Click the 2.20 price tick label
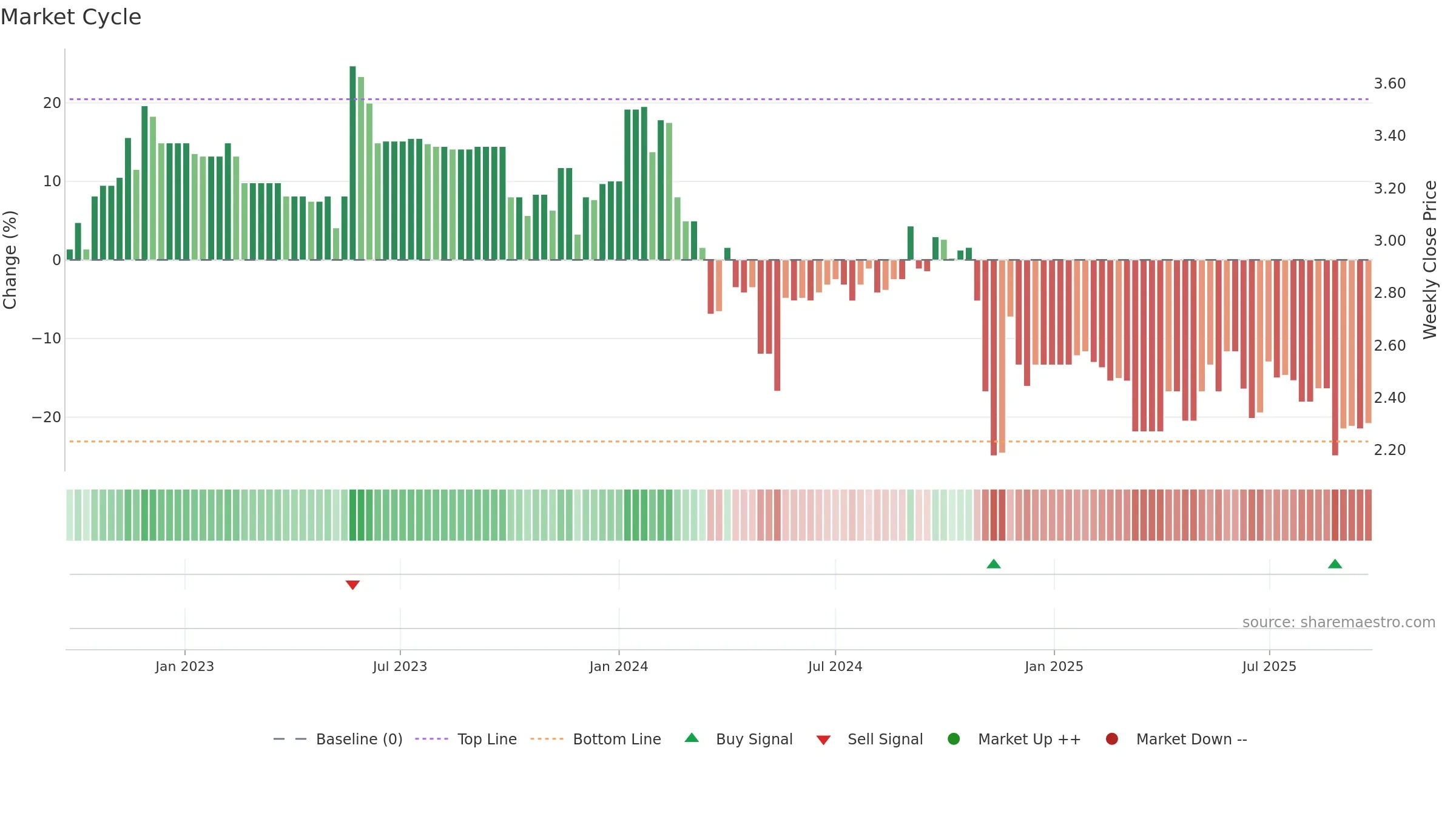 [x=1390, y=450]
